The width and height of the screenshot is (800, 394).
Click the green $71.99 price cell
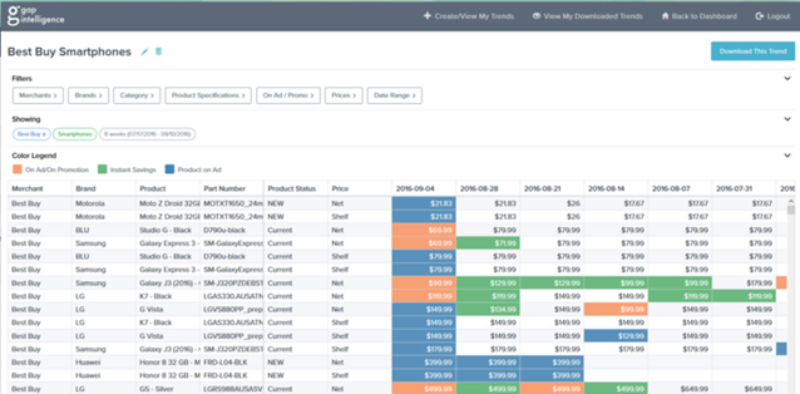488,243
